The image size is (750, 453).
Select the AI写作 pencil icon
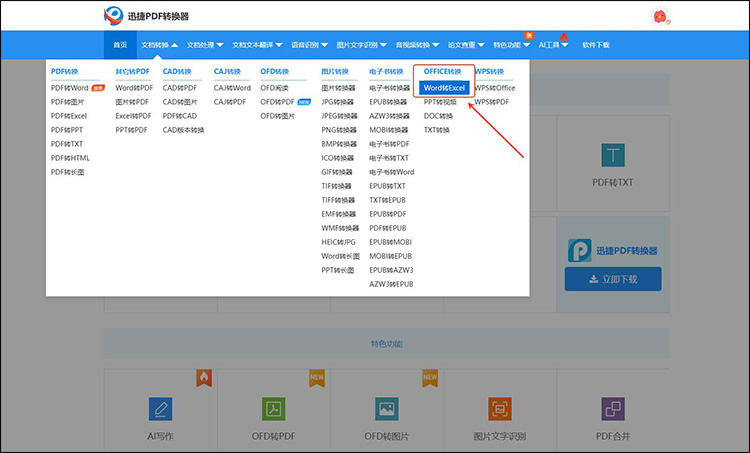159,408
